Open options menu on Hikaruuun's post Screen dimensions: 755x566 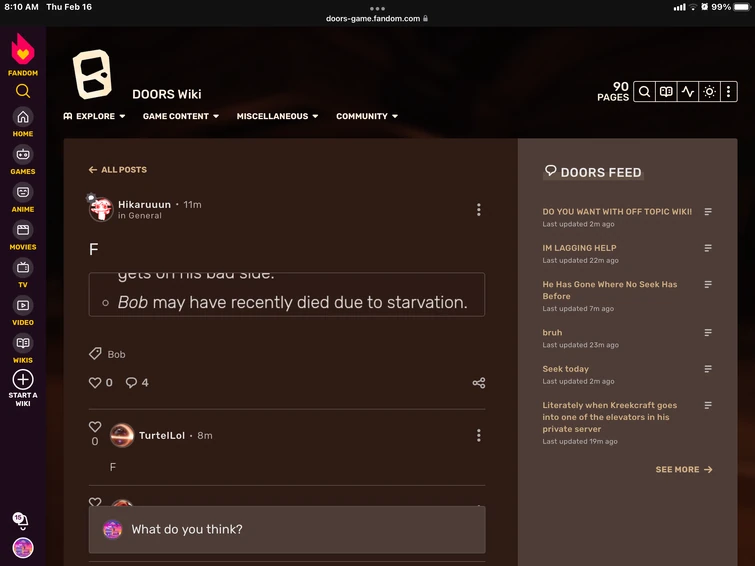pyautogui.click(x=479, y=210)
